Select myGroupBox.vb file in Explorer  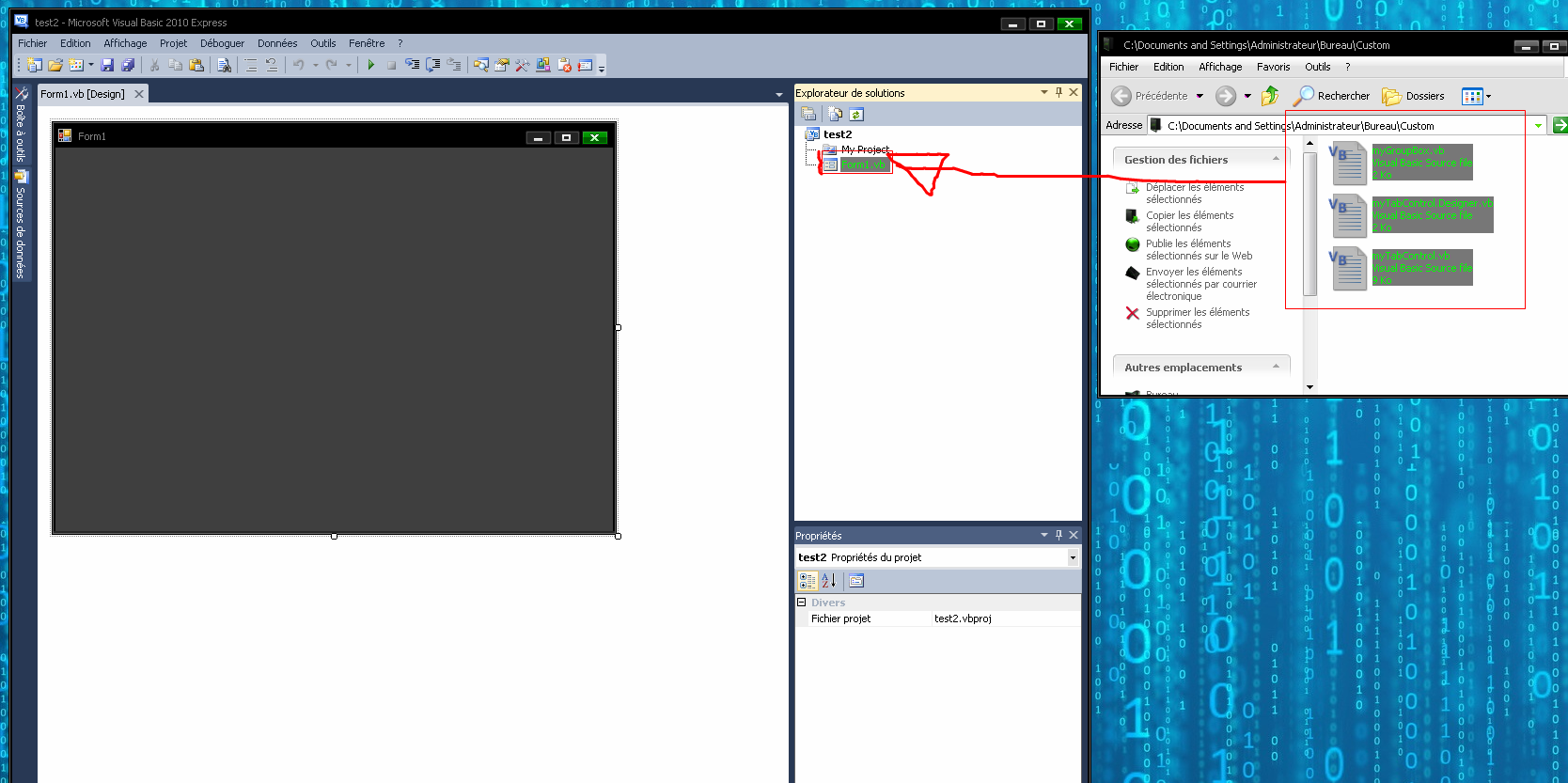1401,163
